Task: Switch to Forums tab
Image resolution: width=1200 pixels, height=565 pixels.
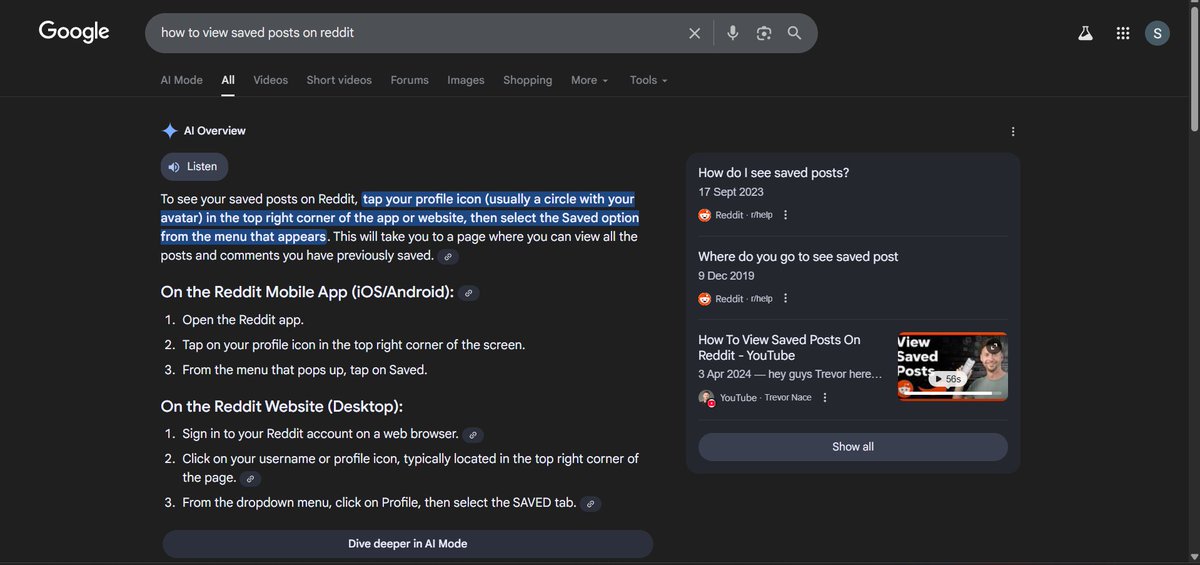Action: pos(410,80)
